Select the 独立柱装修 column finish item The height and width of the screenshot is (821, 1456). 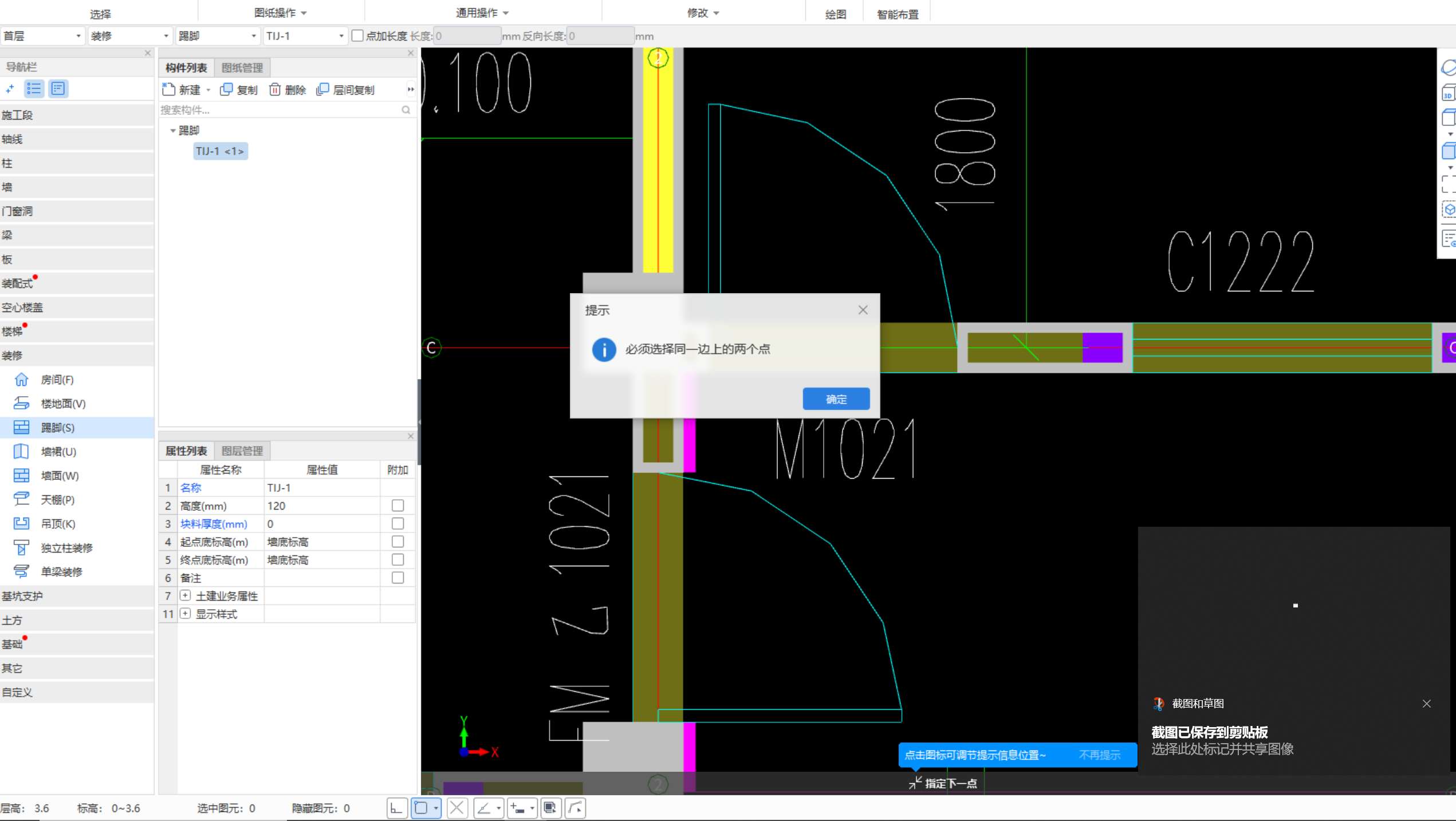(66, 548)
